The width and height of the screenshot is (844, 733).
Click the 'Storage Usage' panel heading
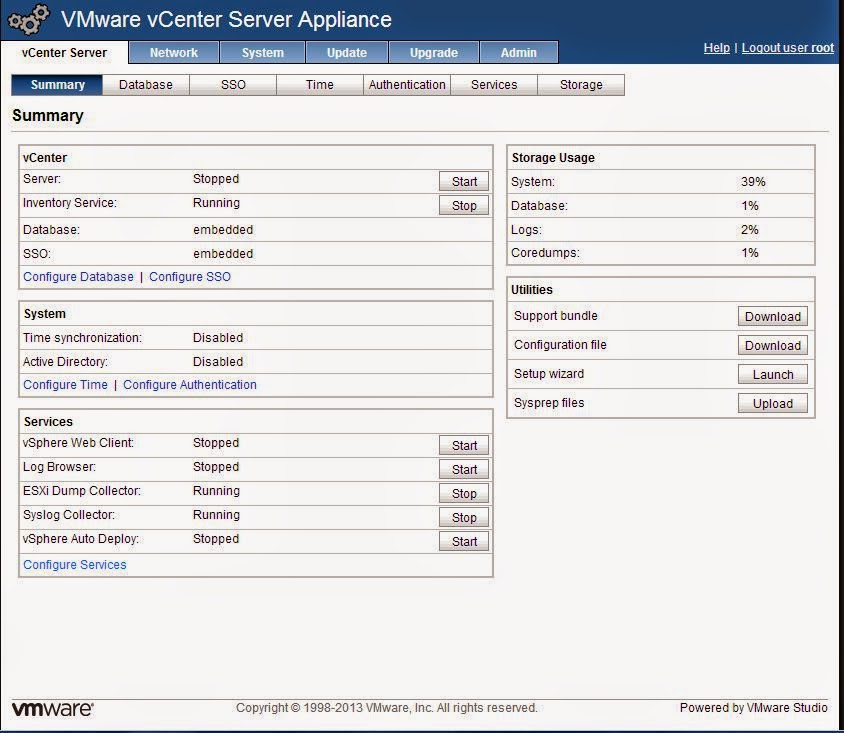(x=553, y=158)
